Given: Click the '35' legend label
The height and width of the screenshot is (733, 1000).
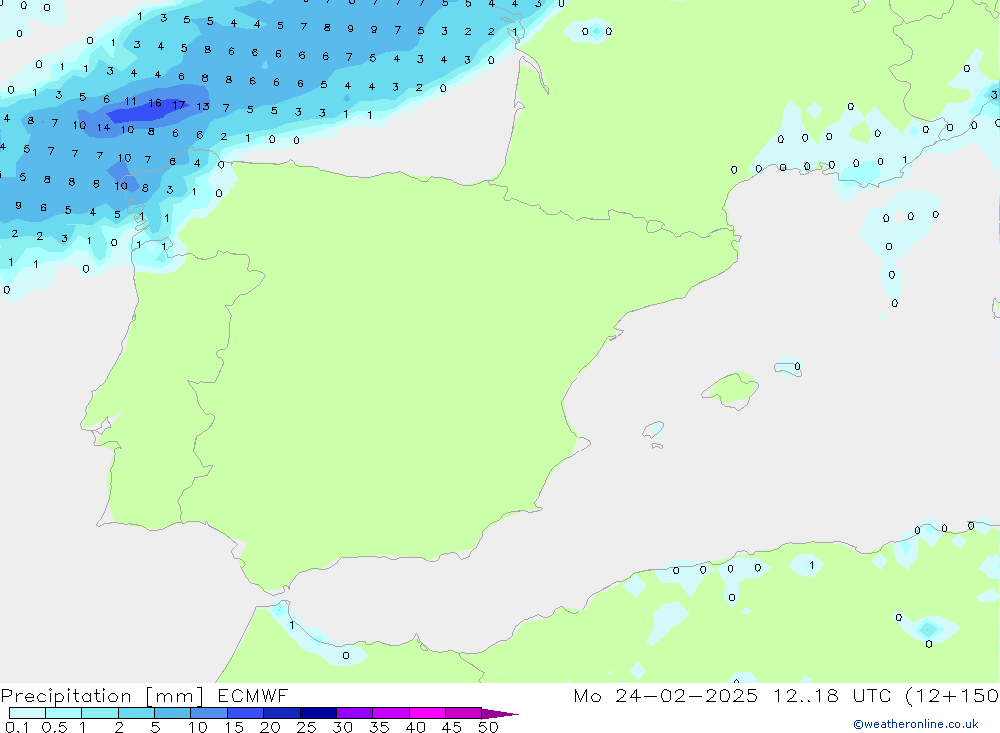Looking at the screenshot, I should tap(379, 727).
